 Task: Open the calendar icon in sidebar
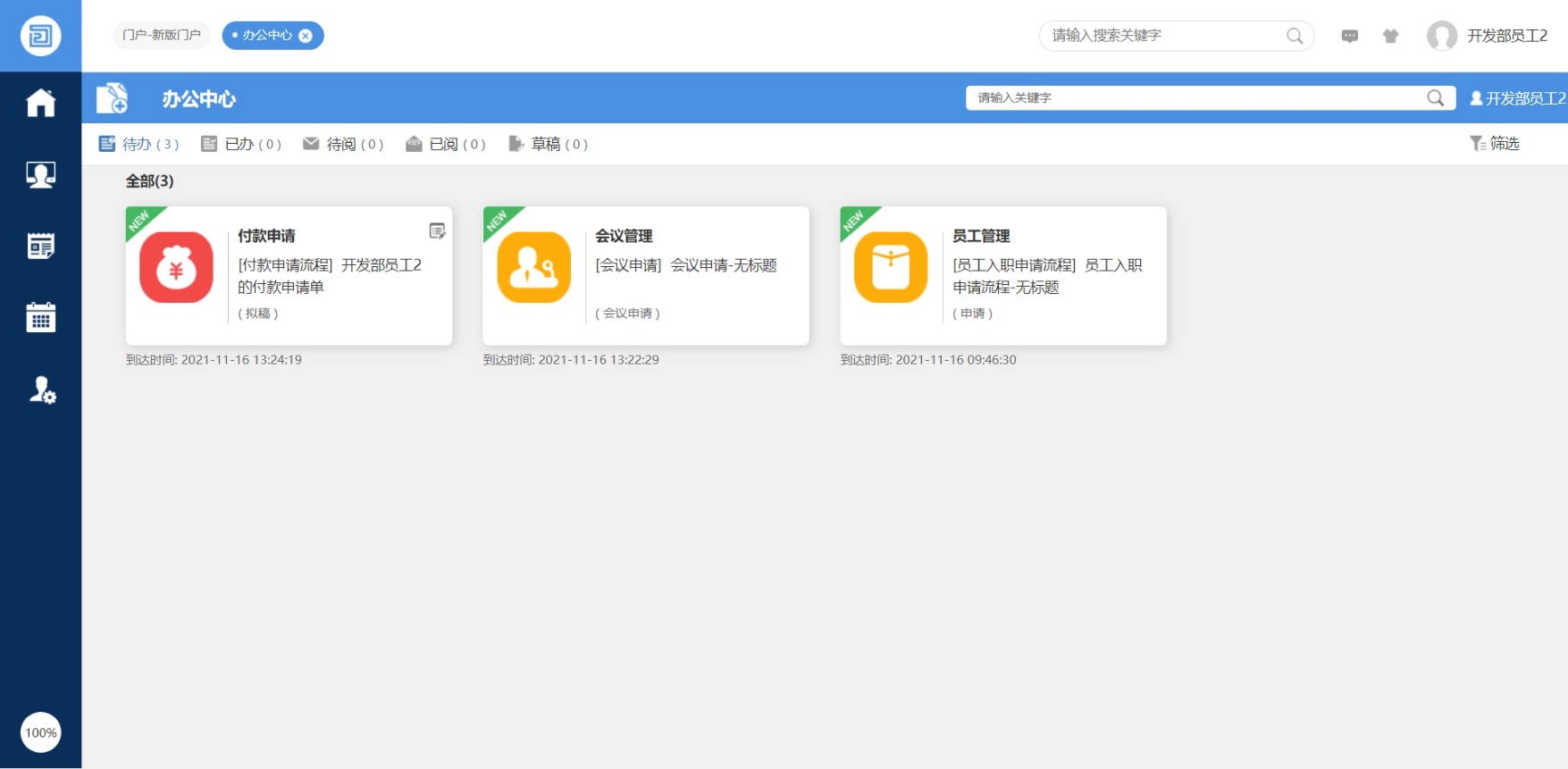coord(40,317)
